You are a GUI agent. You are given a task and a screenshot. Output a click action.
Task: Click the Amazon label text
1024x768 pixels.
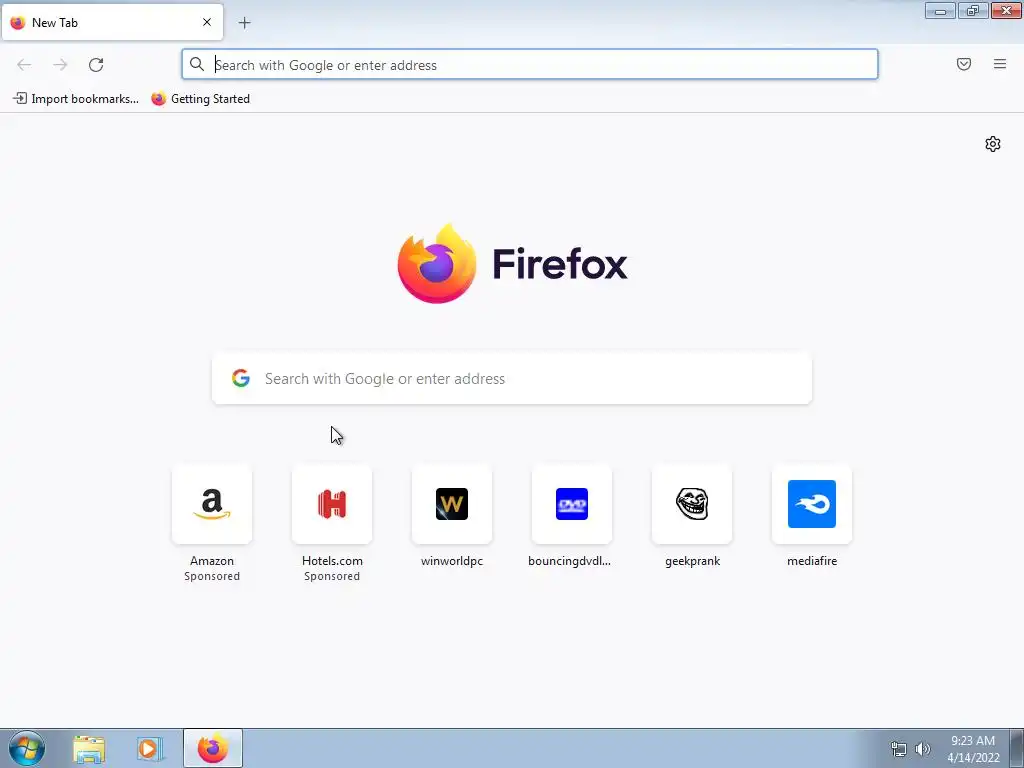click(212, 561)
